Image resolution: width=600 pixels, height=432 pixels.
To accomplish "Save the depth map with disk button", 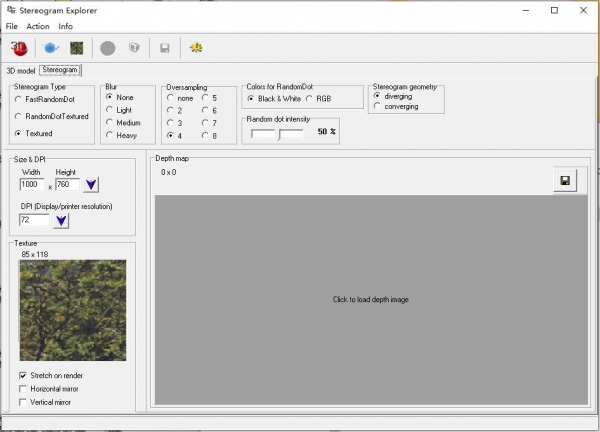I will [x=565, y=180].
